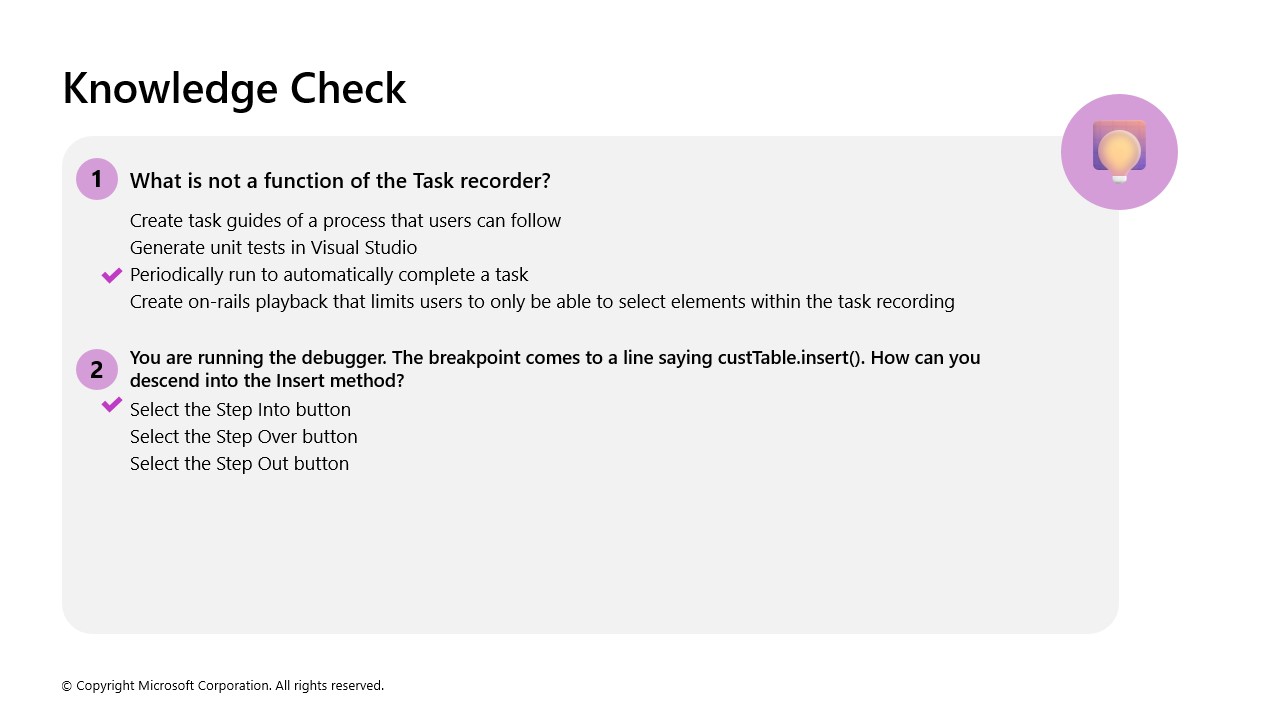The height and width of the screenshot is (720, 1280).
Task: Click the lightbulb icon in the purple circle
Action: (1119, 152)
